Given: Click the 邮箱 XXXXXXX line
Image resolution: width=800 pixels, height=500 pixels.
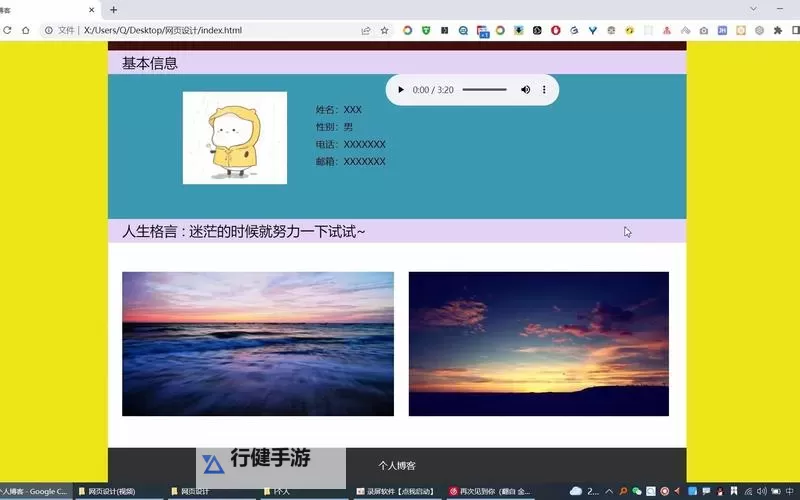Looking at the screenshot, I should [351, 162].
